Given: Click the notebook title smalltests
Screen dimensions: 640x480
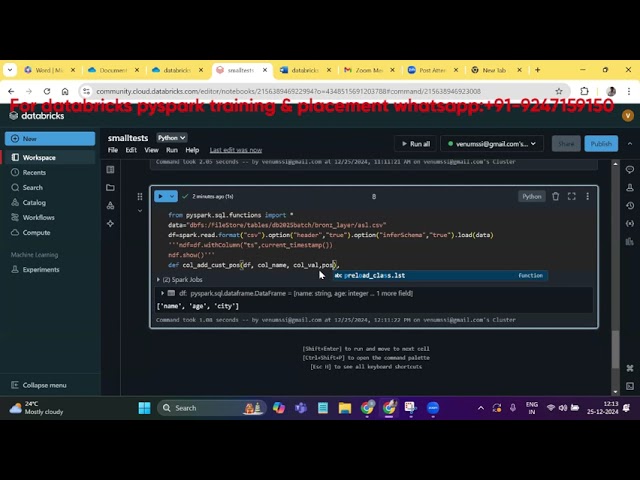Looking at the screenshot, I should point(128,138).
